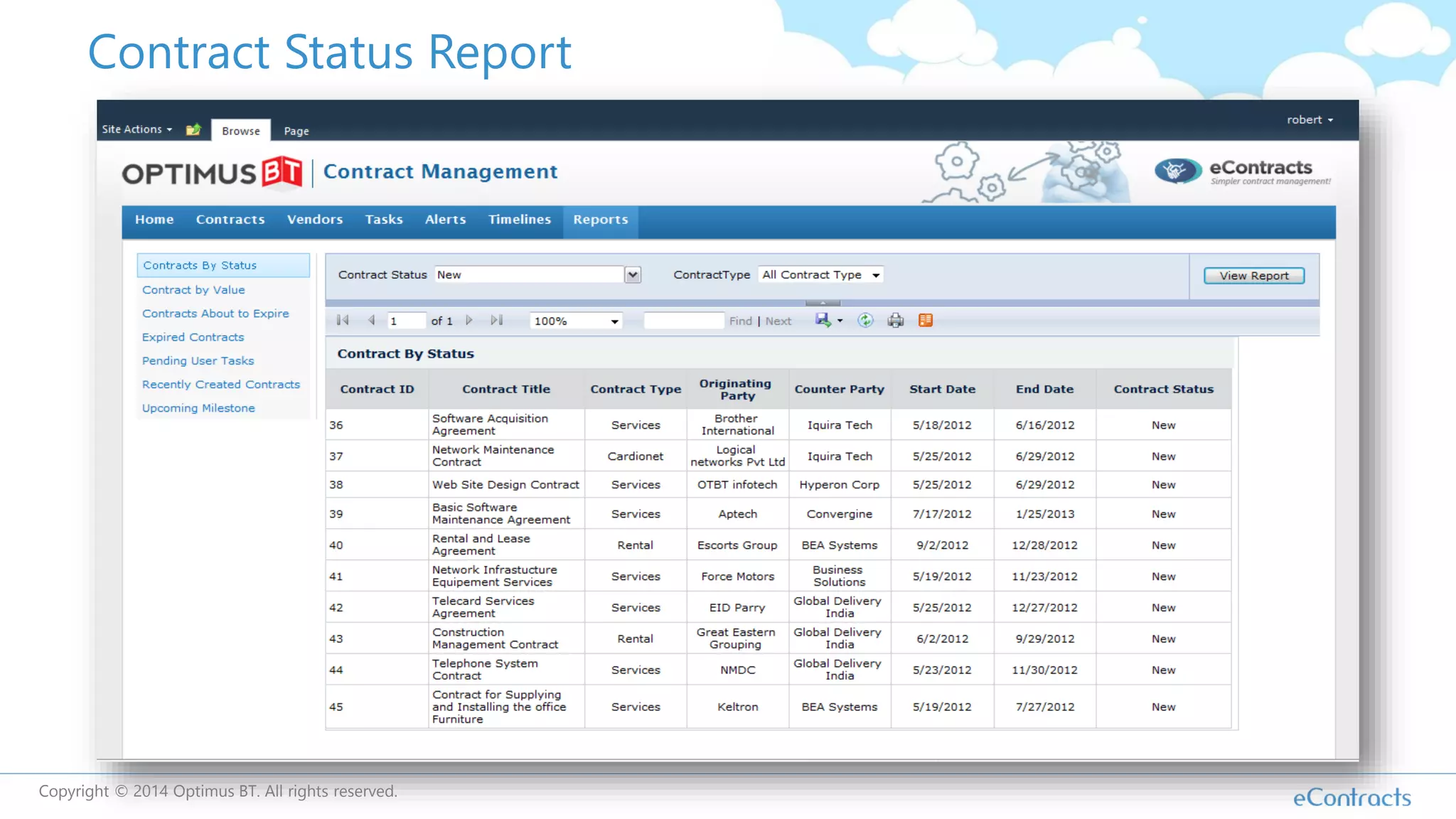Select the Force Motors cell
This screenshot has height=819, width=1456.
(738, 577)
